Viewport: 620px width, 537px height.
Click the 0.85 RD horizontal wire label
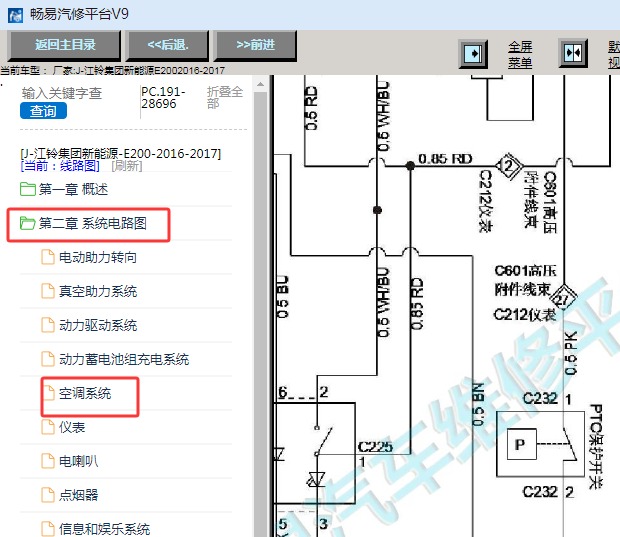[x=445, y=159]
